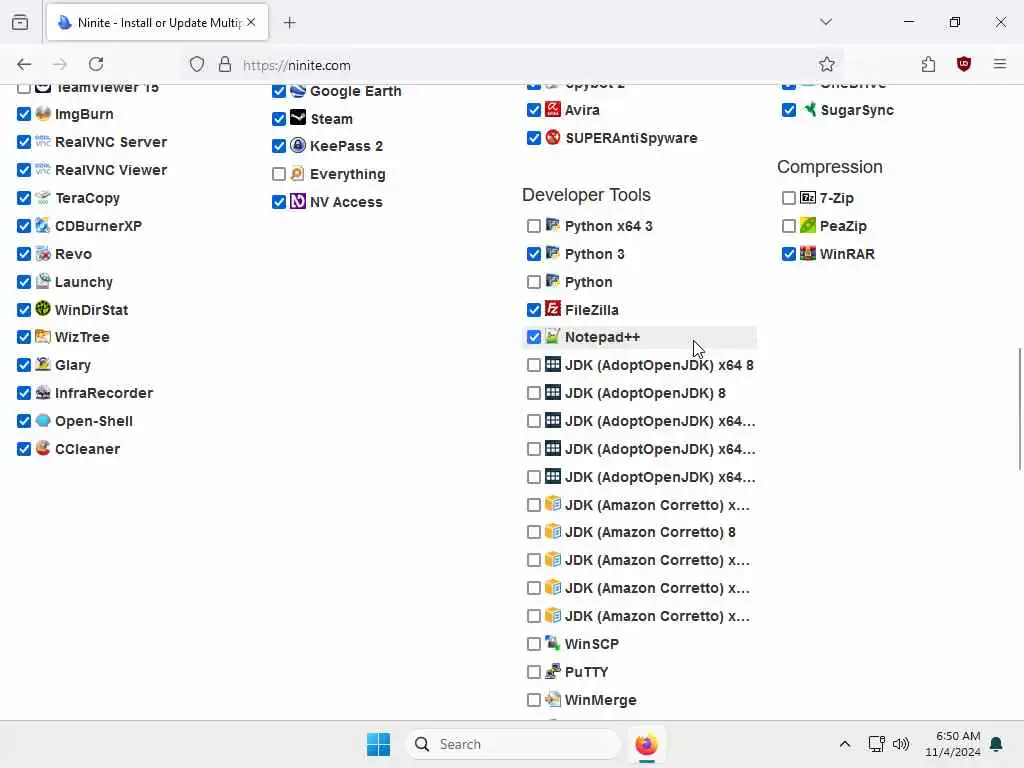Click the PeaZip icon

[x=808, y=225]
